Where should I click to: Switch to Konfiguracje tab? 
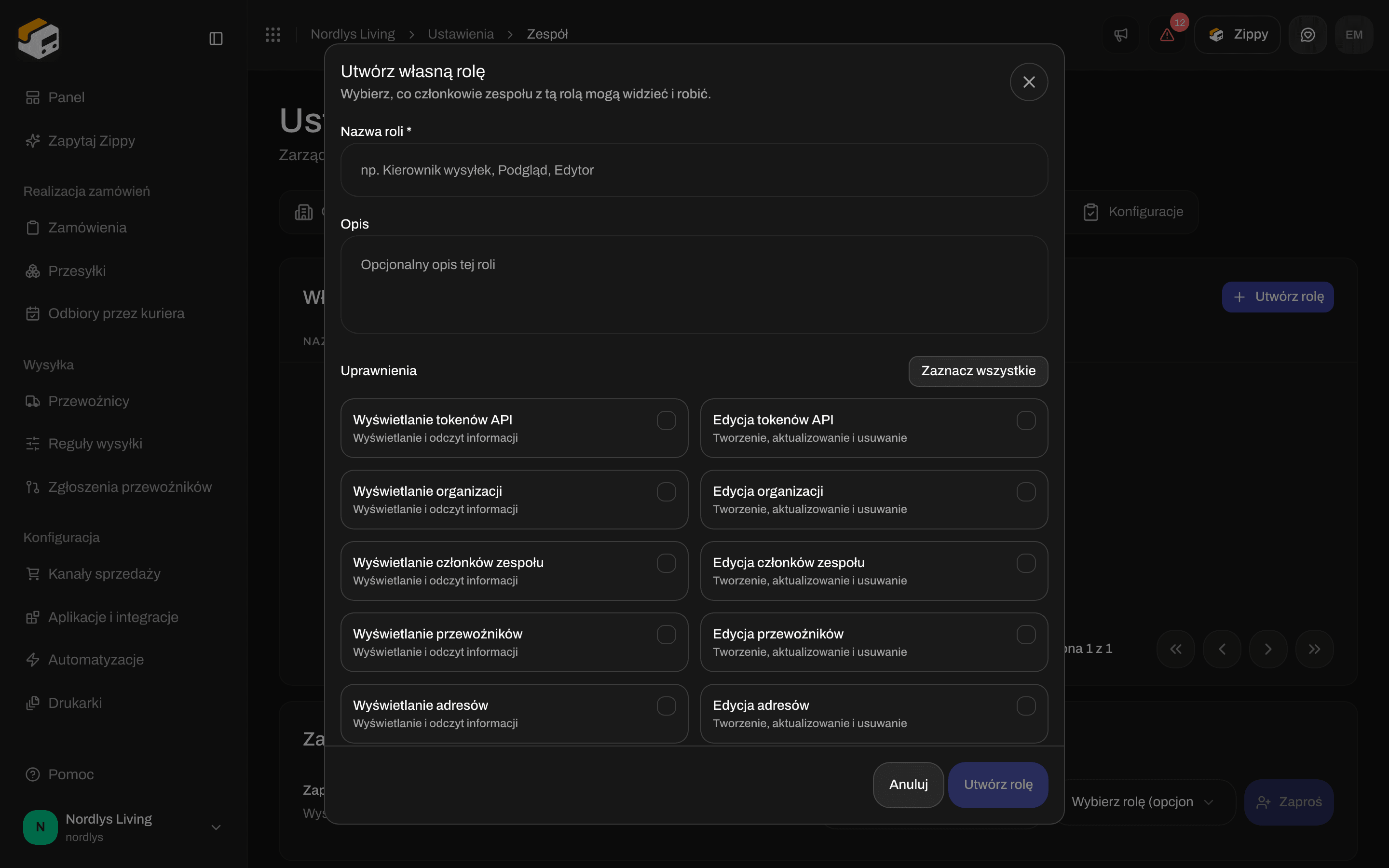1133,212
